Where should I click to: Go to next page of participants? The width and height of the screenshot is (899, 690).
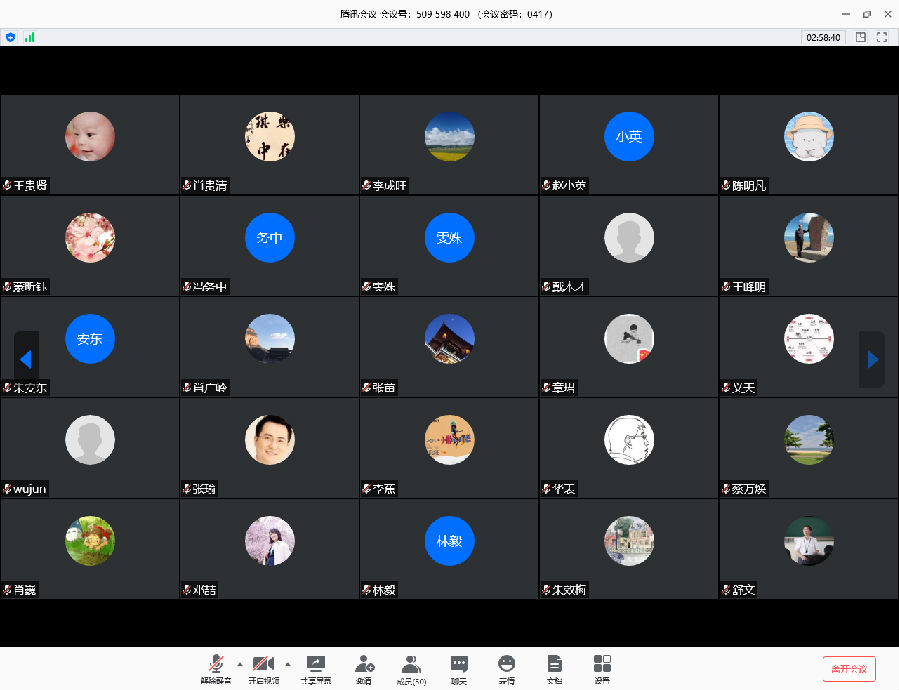point(872,359)
